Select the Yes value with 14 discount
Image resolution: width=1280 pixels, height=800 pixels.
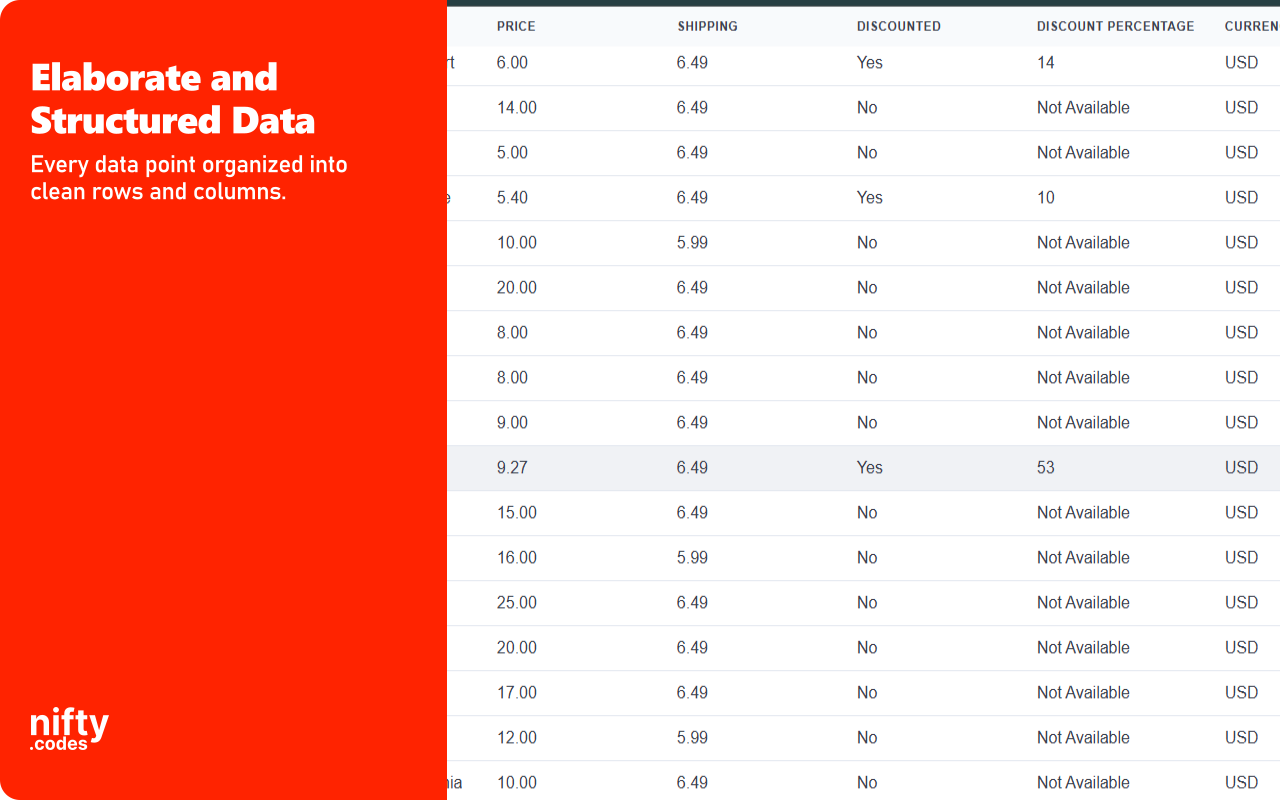(869, 62)
